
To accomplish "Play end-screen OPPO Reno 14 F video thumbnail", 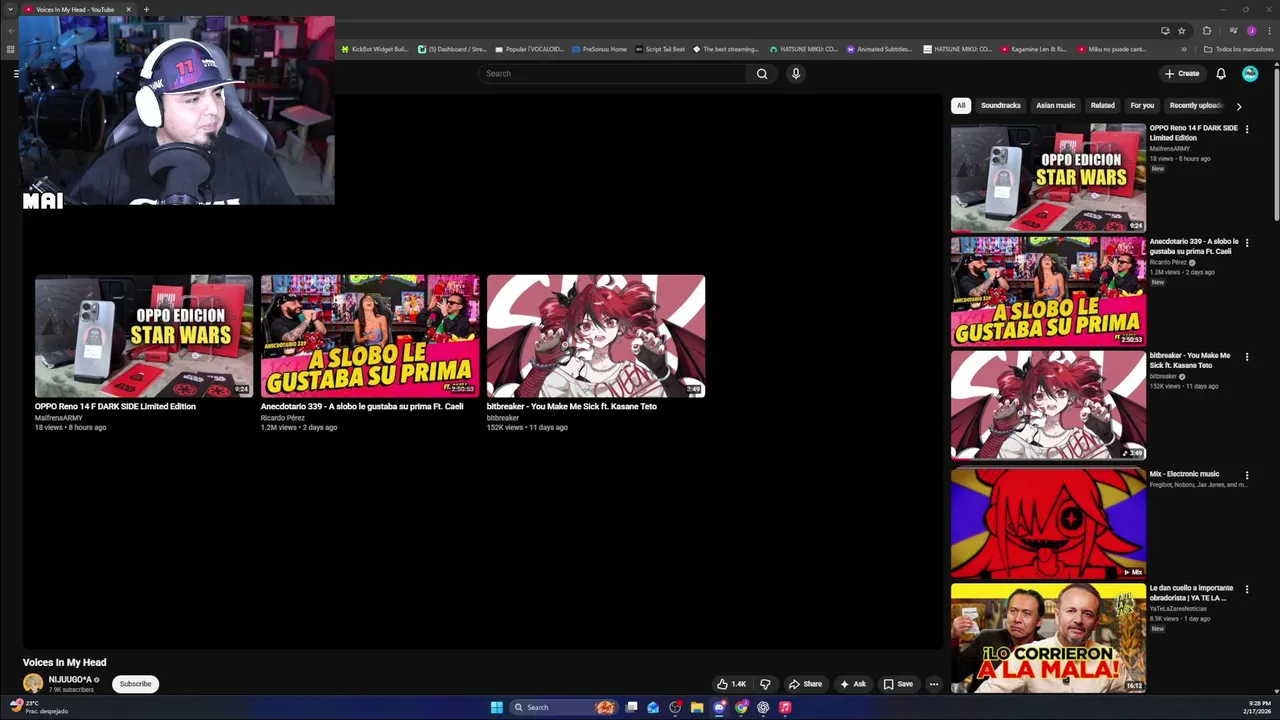I will pyautogui.click(x=144, y=336).
